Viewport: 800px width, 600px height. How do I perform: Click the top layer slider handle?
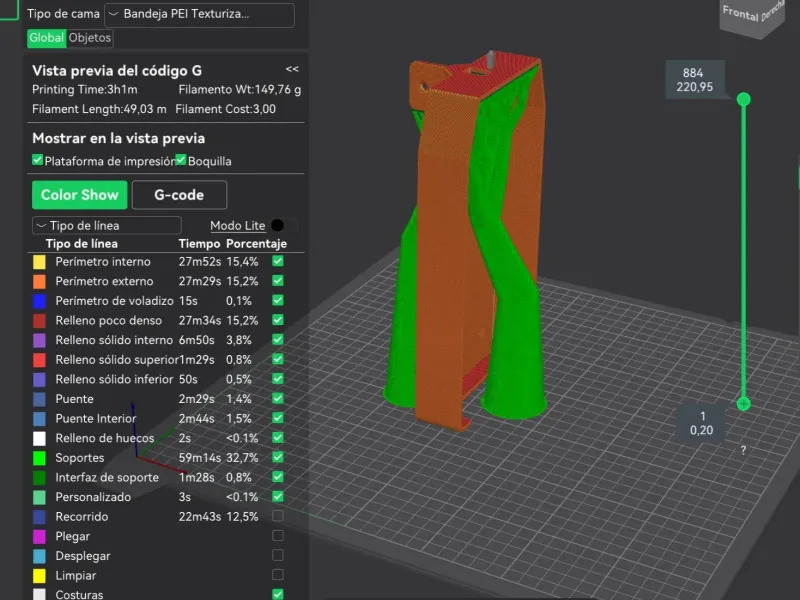tap(743, 99)
